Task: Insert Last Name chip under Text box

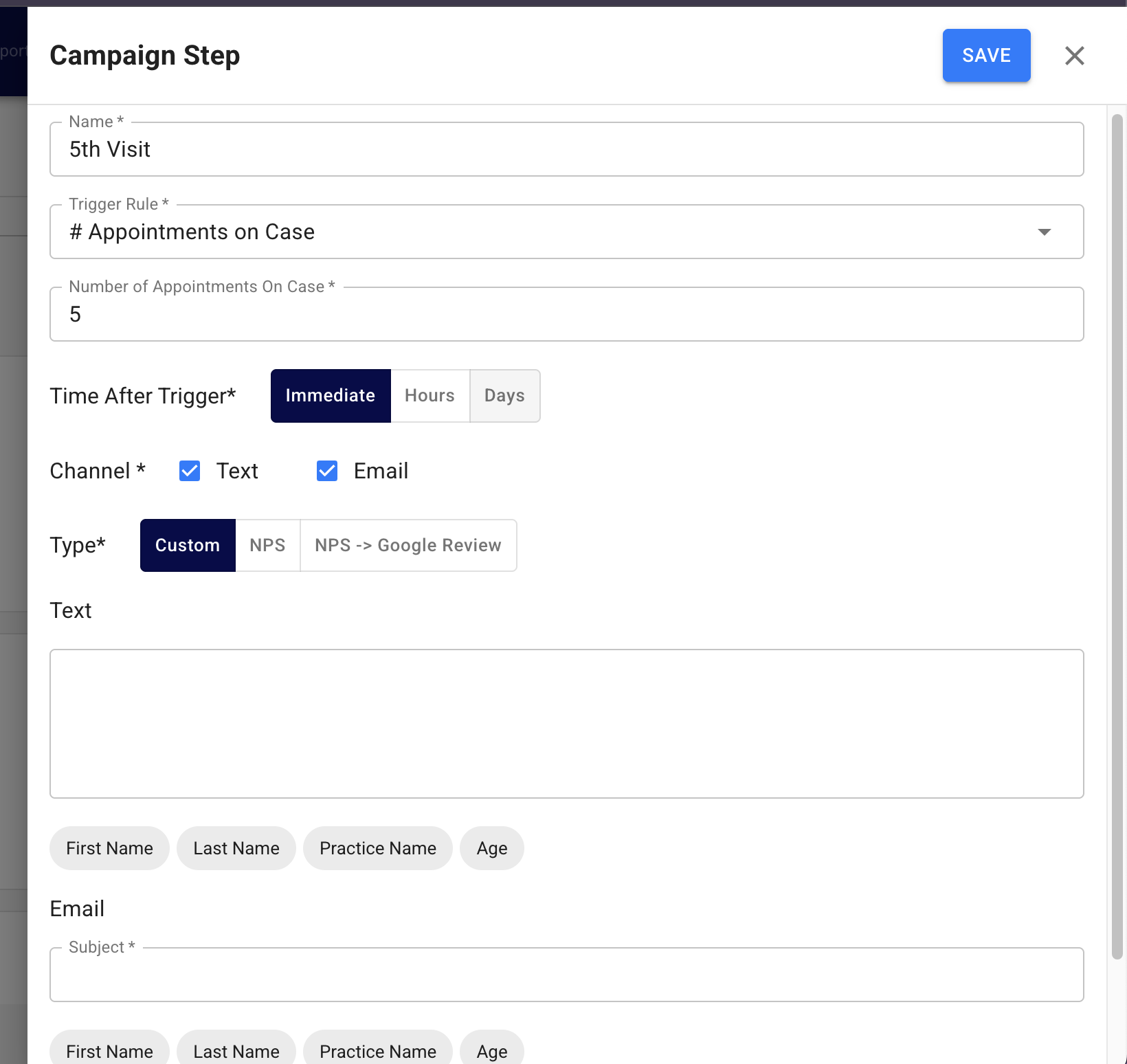Action: point(236,848)
